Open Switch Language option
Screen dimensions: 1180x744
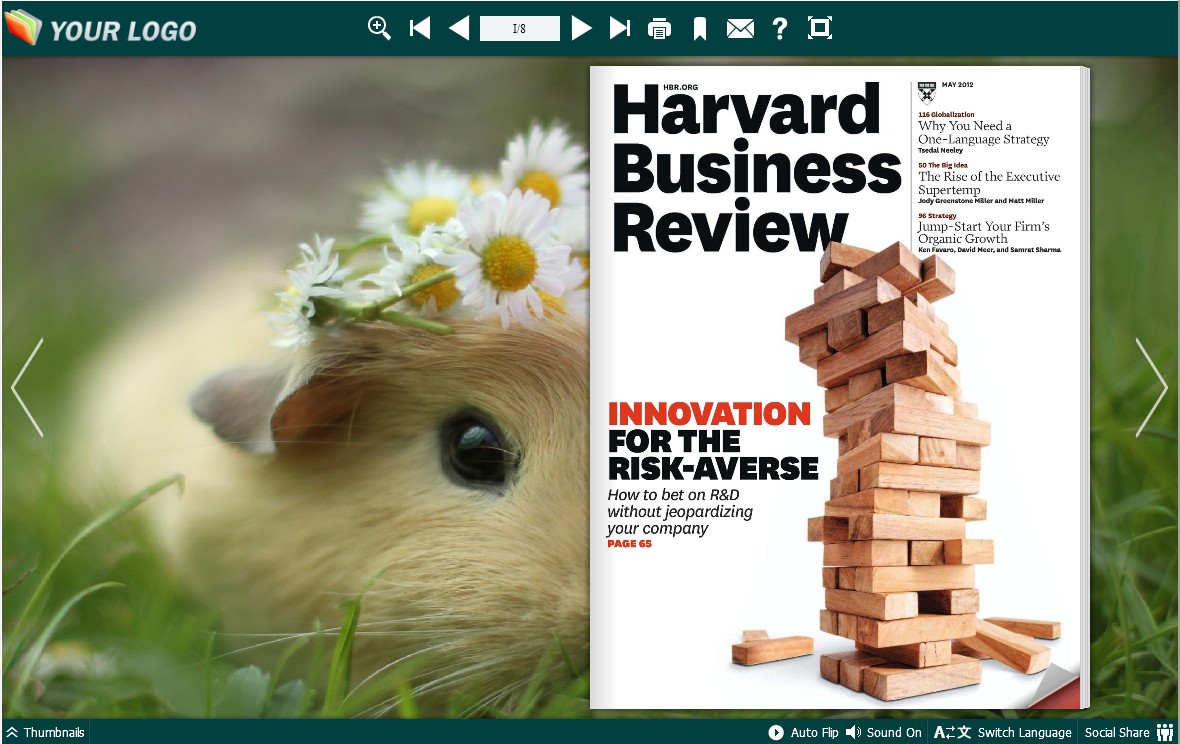pos(1002,733)
